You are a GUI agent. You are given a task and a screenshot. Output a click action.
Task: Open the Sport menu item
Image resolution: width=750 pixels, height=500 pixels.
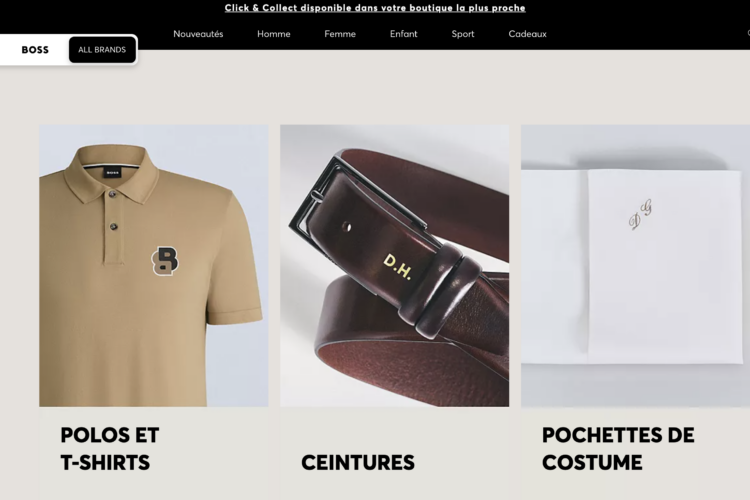click(463, 34)
